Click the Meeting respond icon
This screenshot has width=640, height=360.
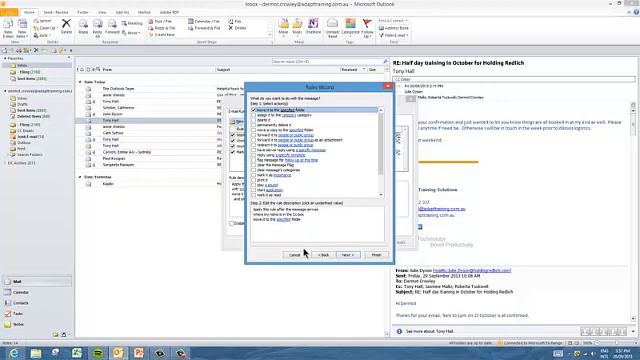(x=124, y=23)
